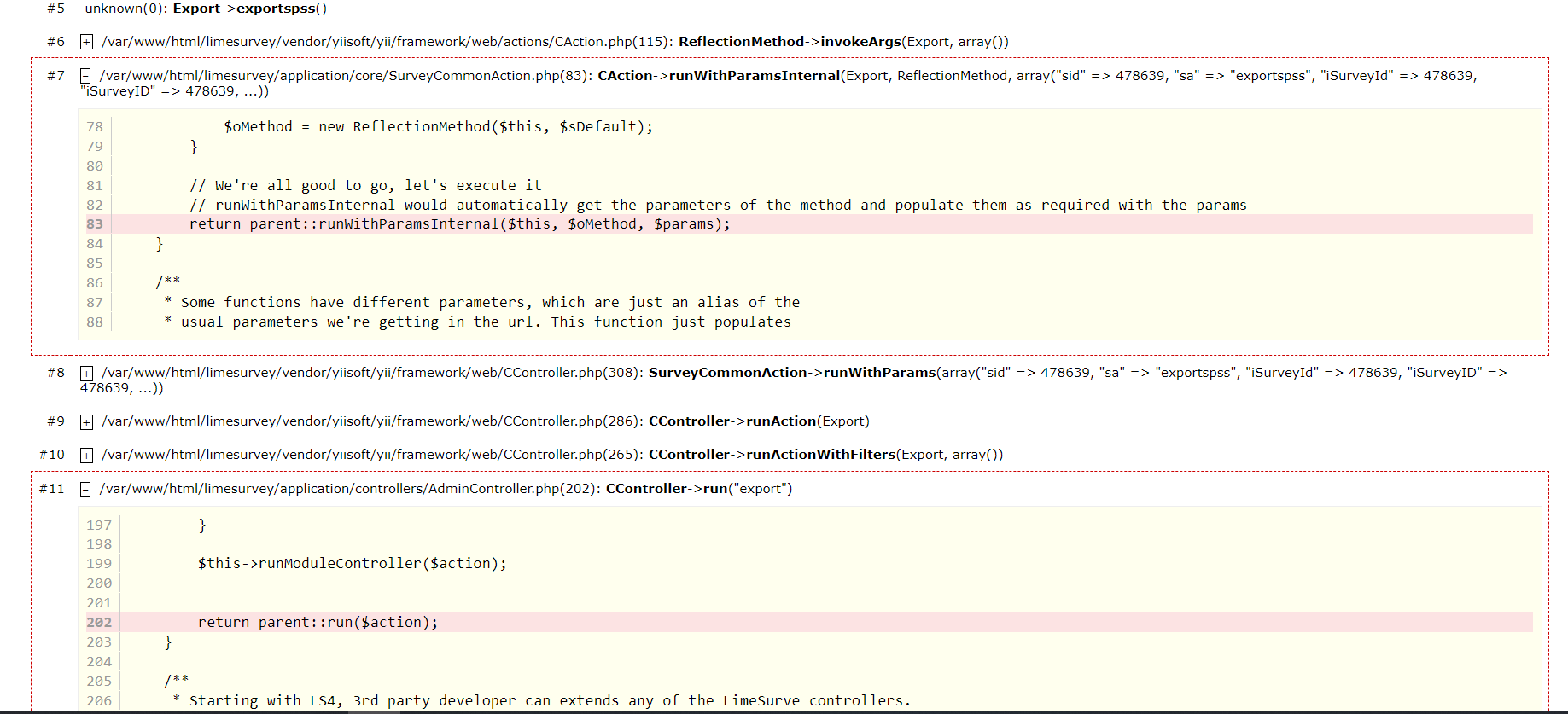
Task: Click highlighted code line return parent::runWithParamsInternal
Action: [459, 224]
